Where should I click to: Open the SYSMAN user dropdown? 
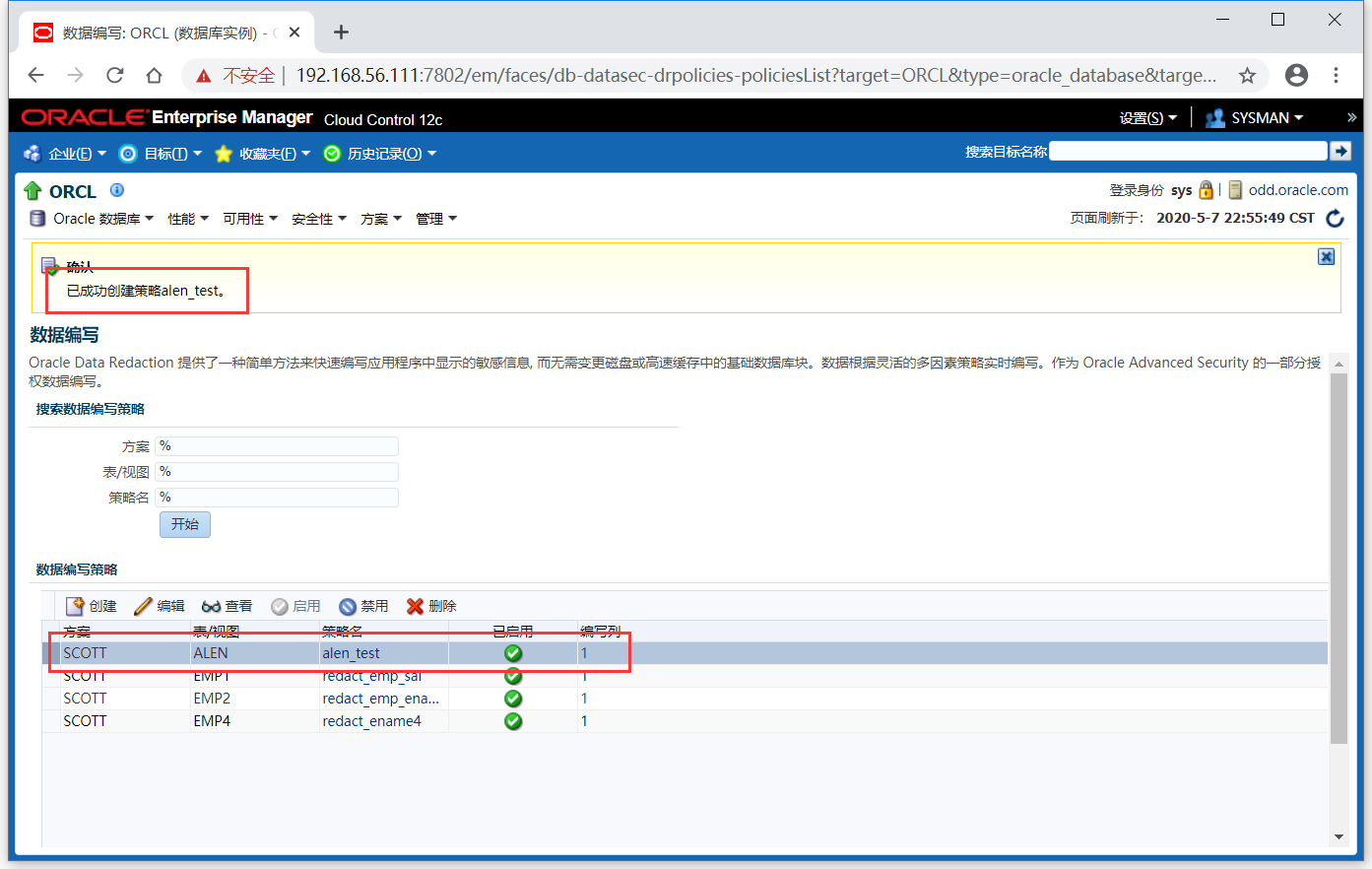[x=1254, y=117]
